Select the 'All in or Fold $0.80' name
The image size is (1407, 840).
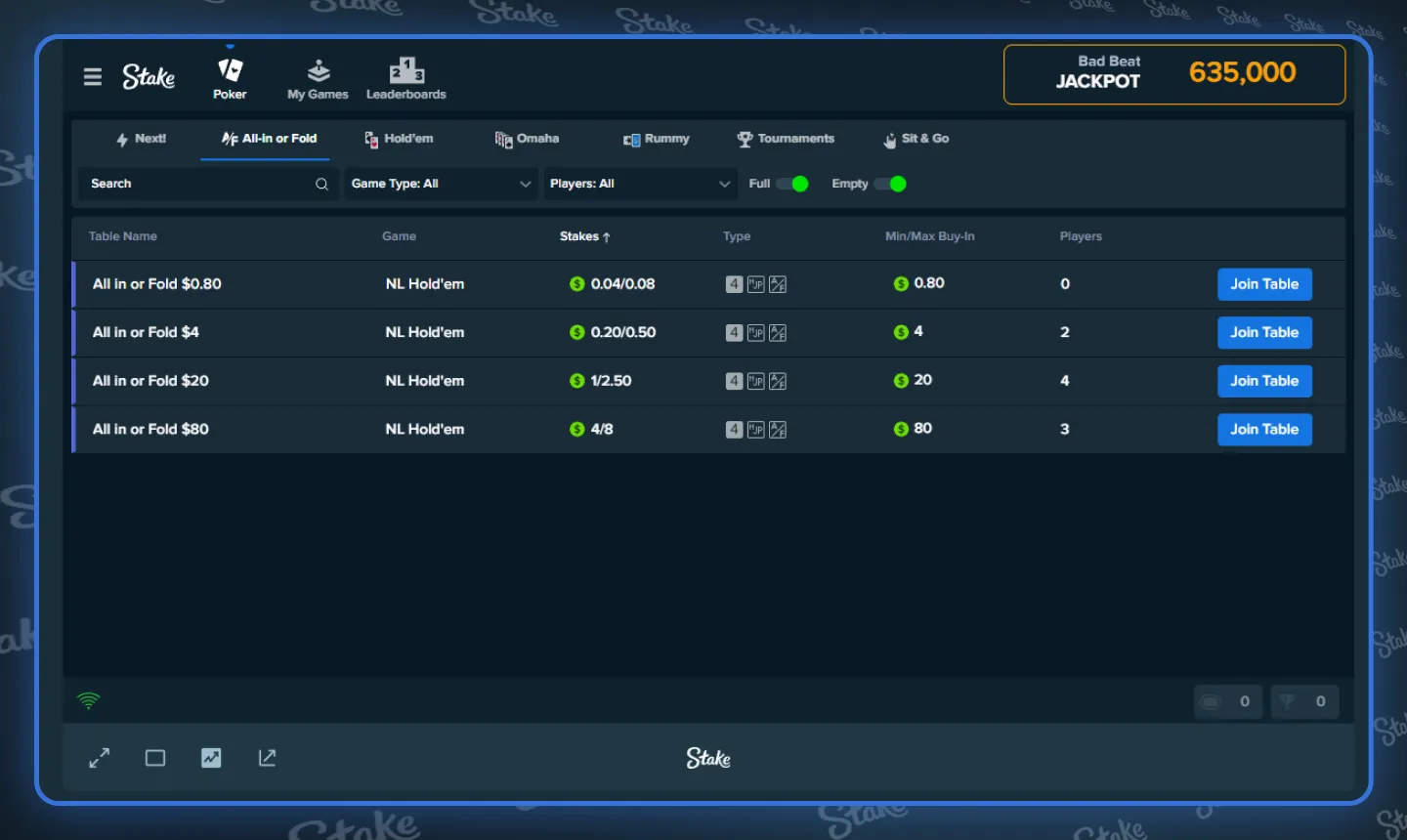156,284
